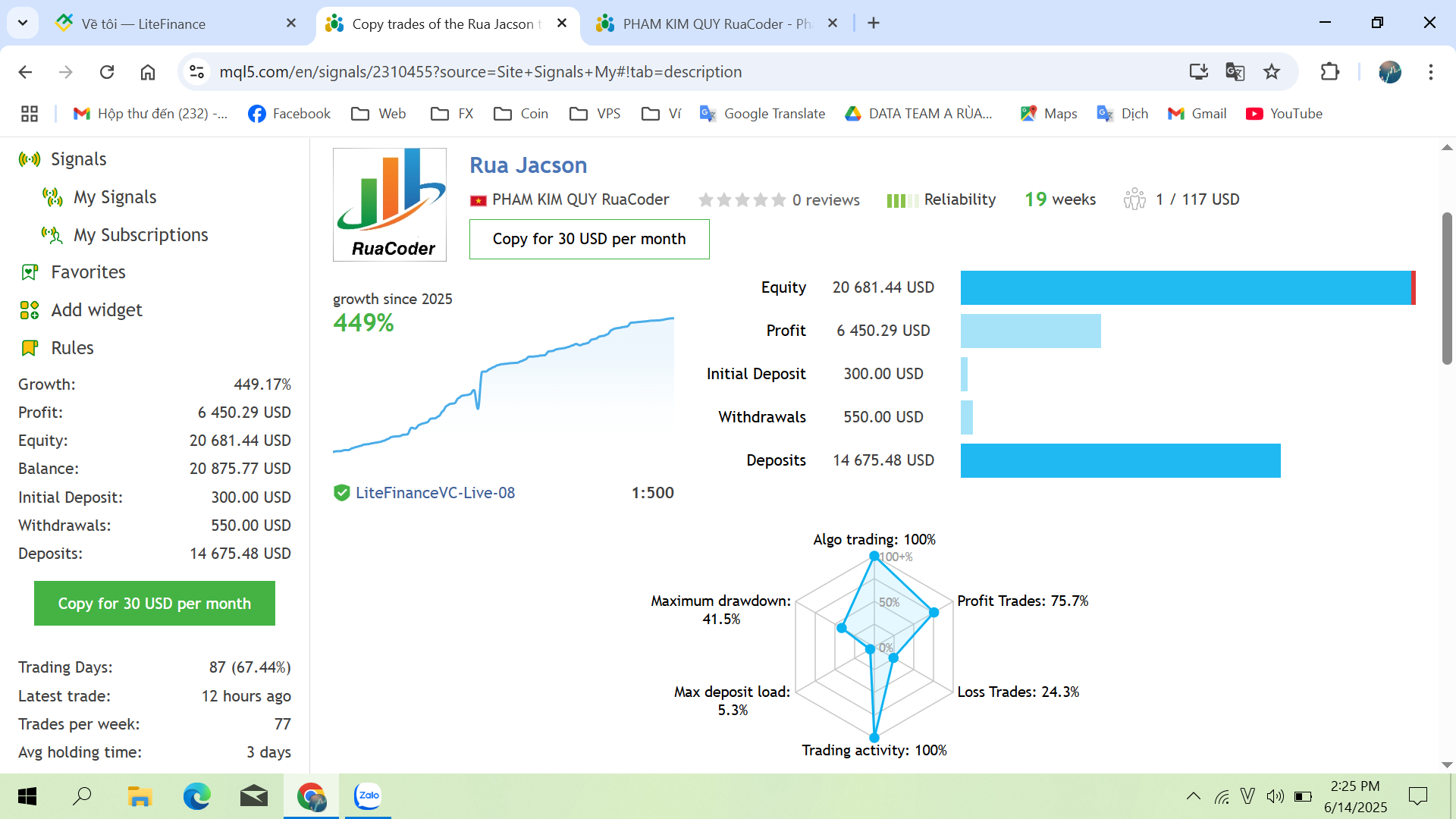The image size is (1456, 819).
Task: Click the green Copy for 30 USD button
Action: pos(155,604)
